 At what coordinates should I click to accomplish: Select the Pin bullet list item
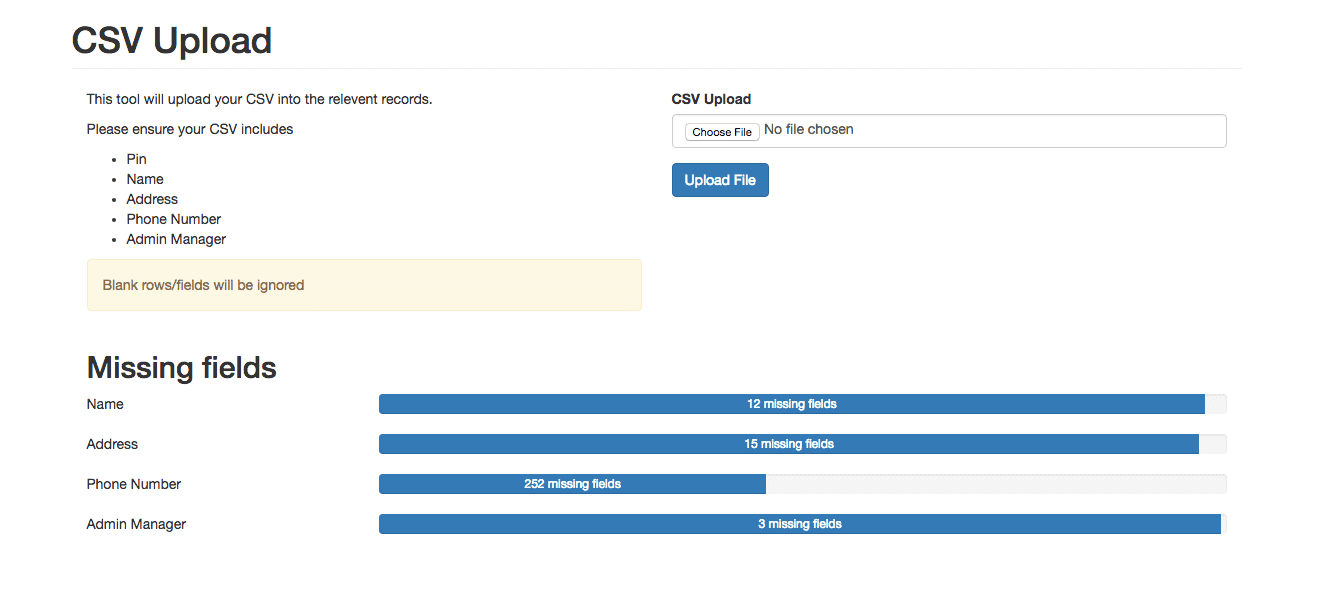pyautogui.click(x=136, y=159)
